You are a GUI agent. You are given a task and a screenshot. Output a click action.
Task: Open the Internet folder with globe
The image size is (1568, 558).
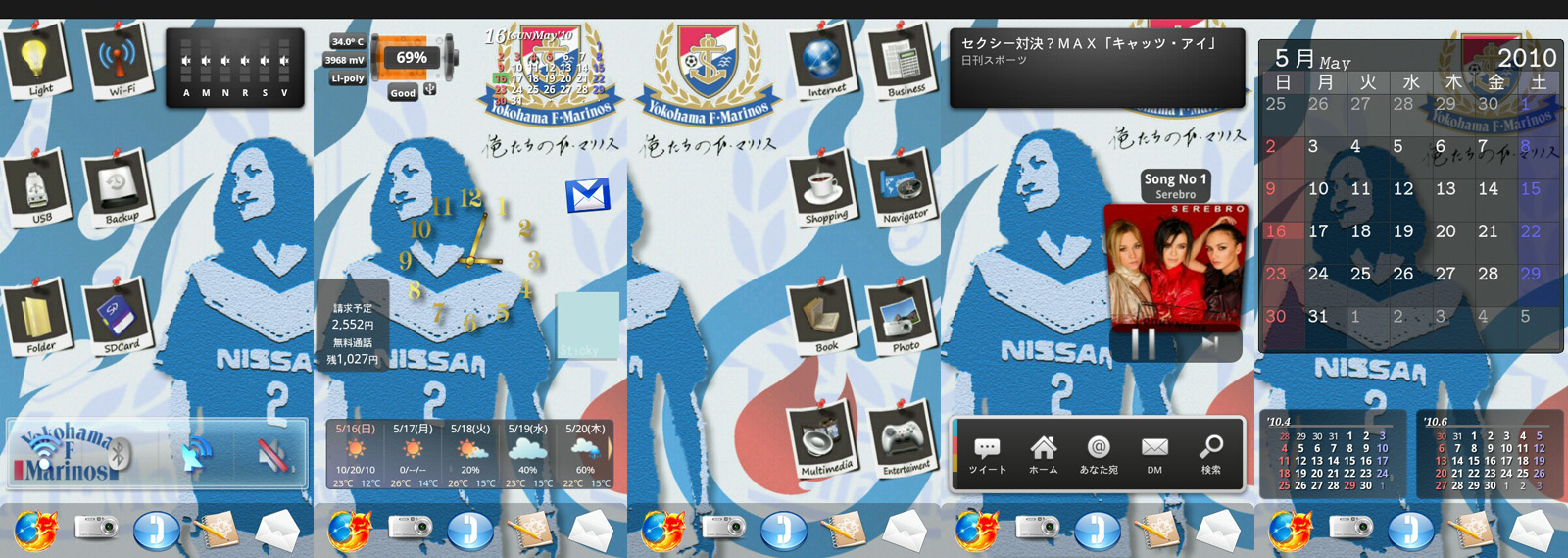tap(823, 61)
